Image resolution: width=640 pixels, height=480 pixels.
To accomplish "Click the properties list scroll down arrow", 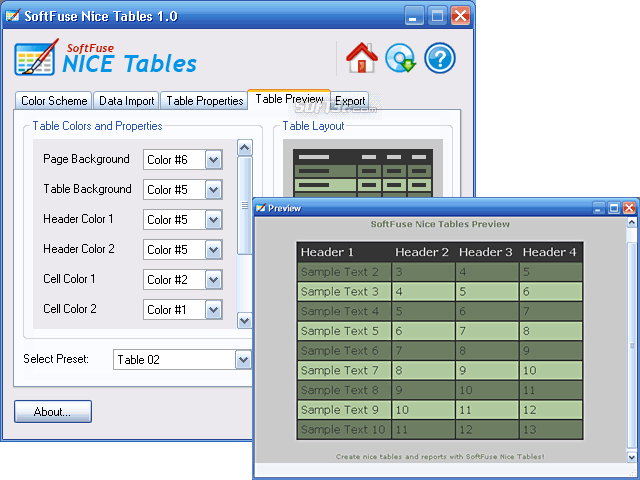I will pyautogui.click(x=244, y=320).
